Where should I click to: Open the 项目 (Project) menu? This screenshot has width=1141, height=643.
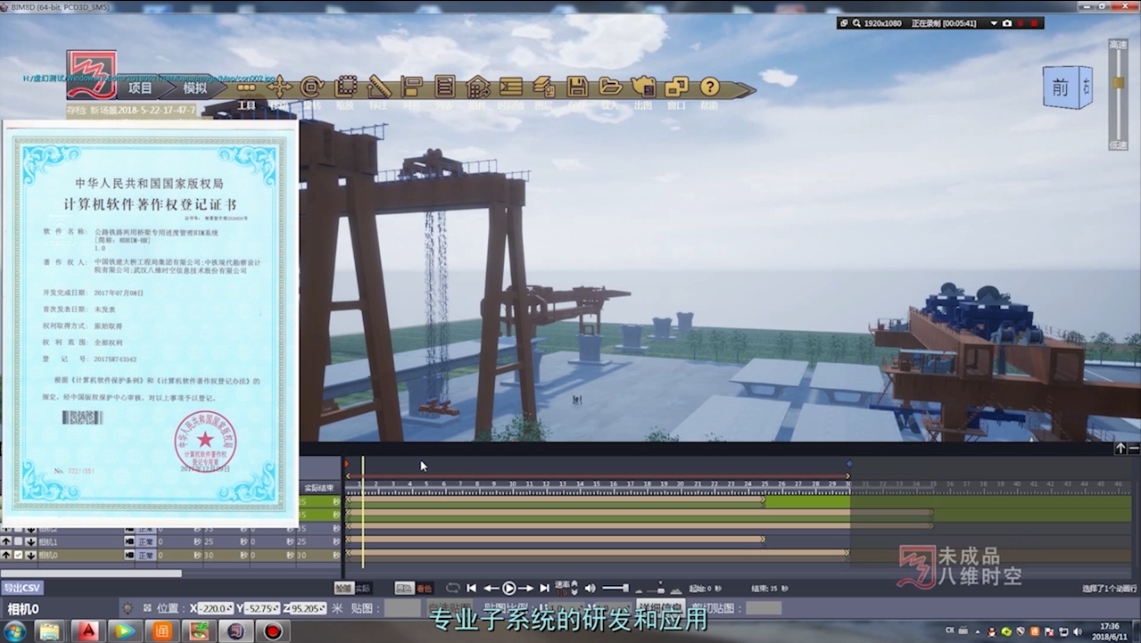[x=140, y=88]
